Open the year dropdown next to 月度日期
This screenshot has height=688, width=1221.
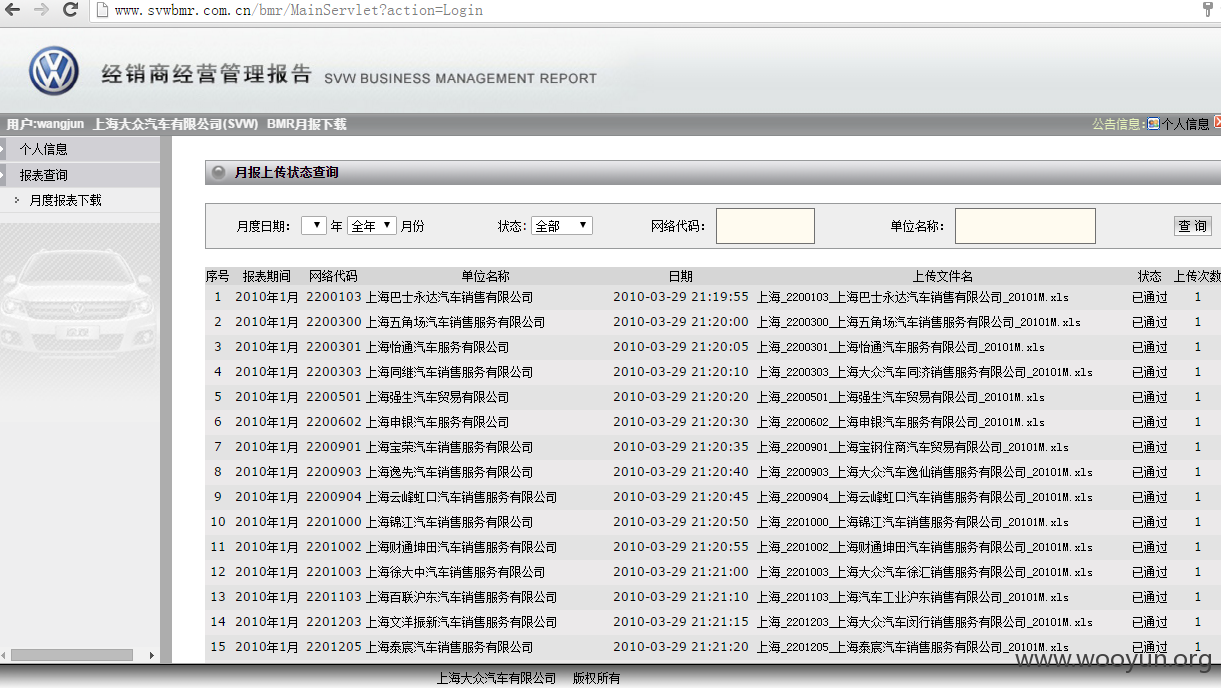(x=314, y=226)
